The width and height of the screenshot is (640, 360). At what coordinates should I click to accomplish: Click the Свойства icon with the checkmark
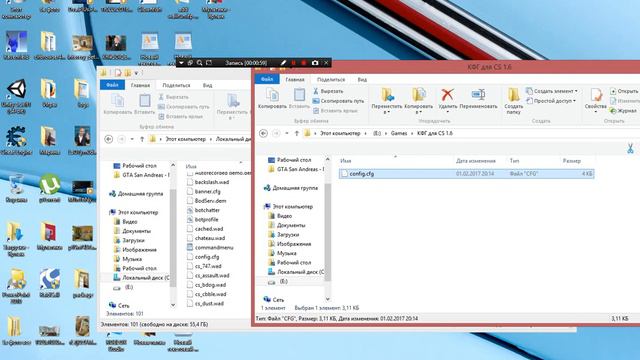pyautogui.click(x=596, y=95)
